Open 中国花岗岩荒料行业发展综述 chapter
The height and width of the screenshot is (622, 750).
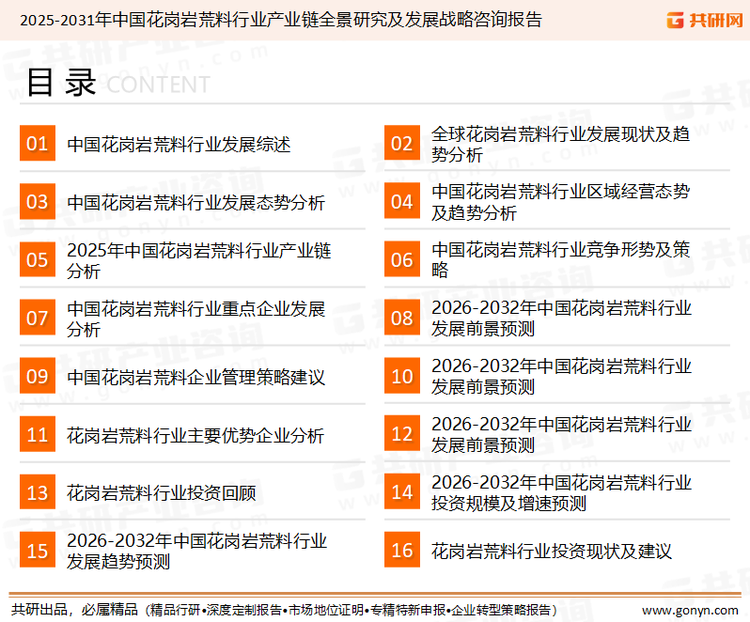[178, 145]
